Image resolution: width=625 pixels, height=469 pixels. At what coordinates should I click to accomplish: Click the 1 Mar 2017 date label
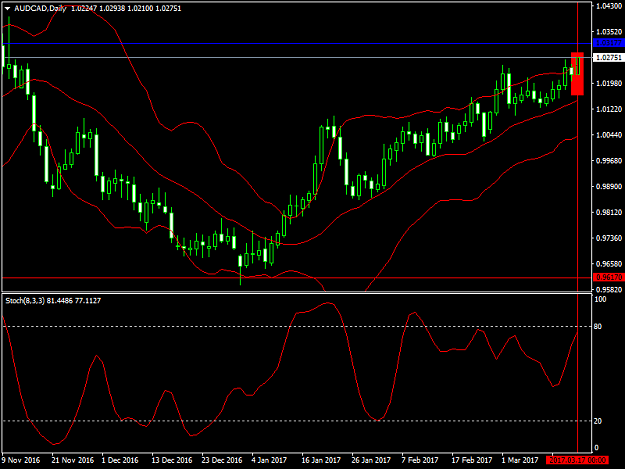[520, 460]
